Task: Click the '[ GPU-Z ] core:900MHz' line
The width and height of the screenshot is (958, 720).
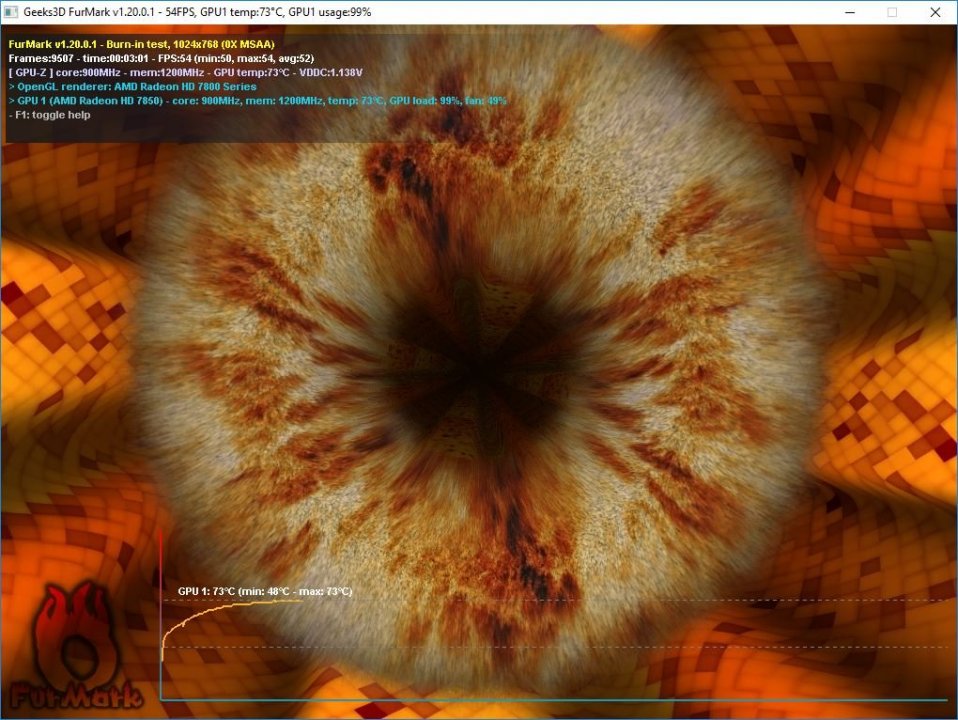Action: point(186,73)
